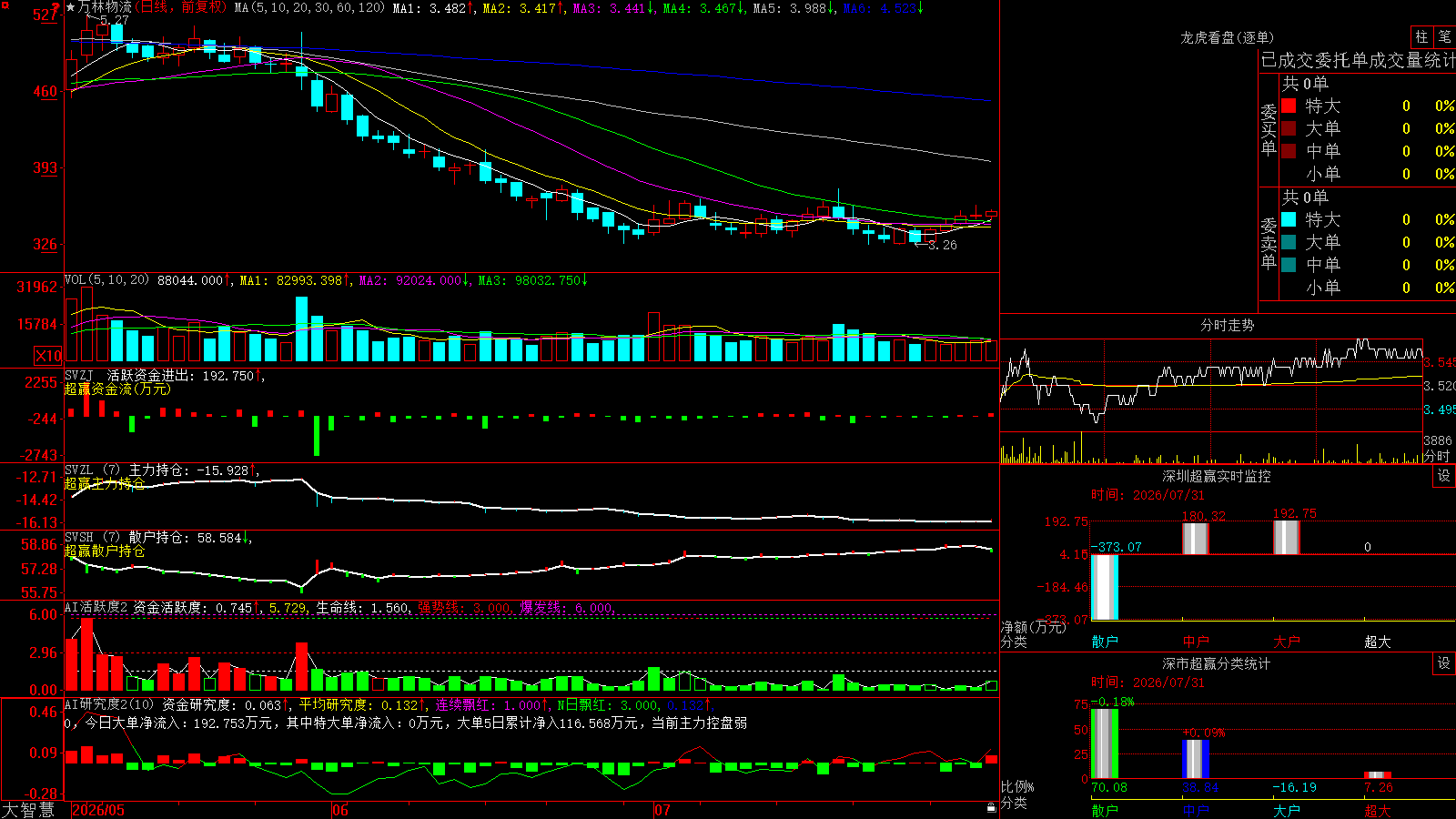Image resolution: width=1456 pixels, height=819 pixels.
Task: Click the 委买单 section label
Action: (1269, 129)
